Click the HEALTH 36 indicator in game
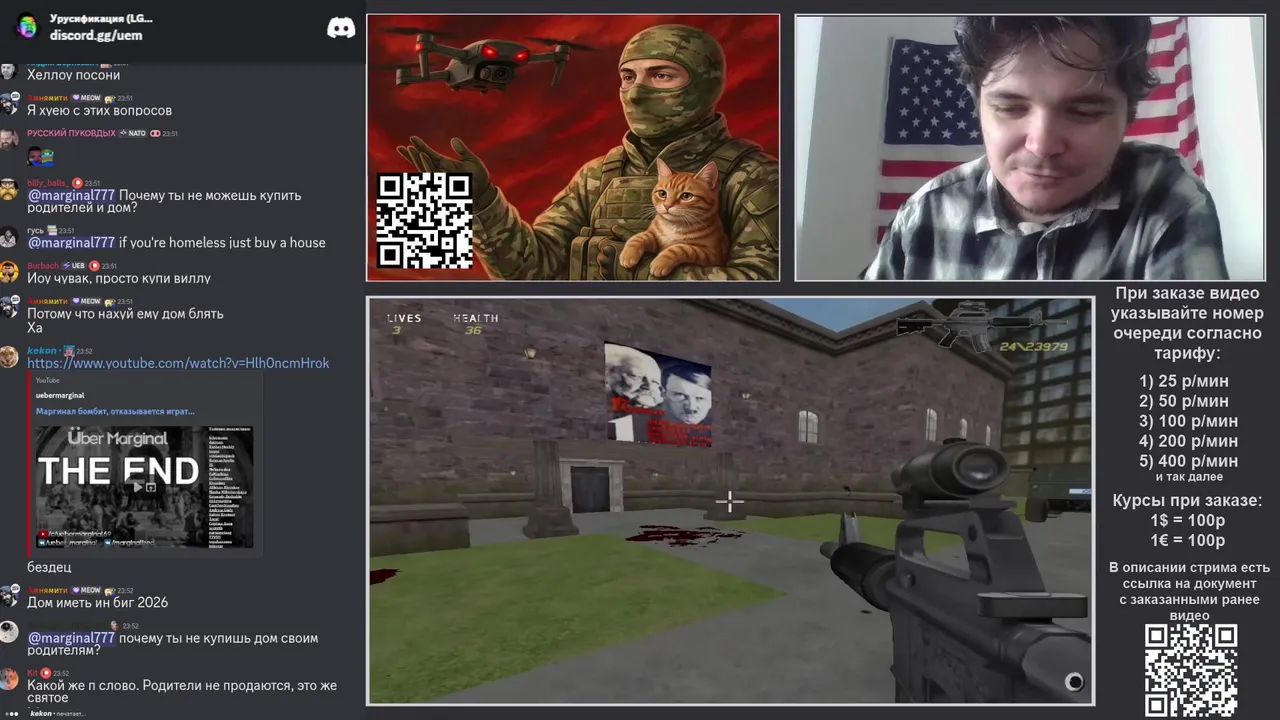1280x720 pixels. tap(475, 323)
